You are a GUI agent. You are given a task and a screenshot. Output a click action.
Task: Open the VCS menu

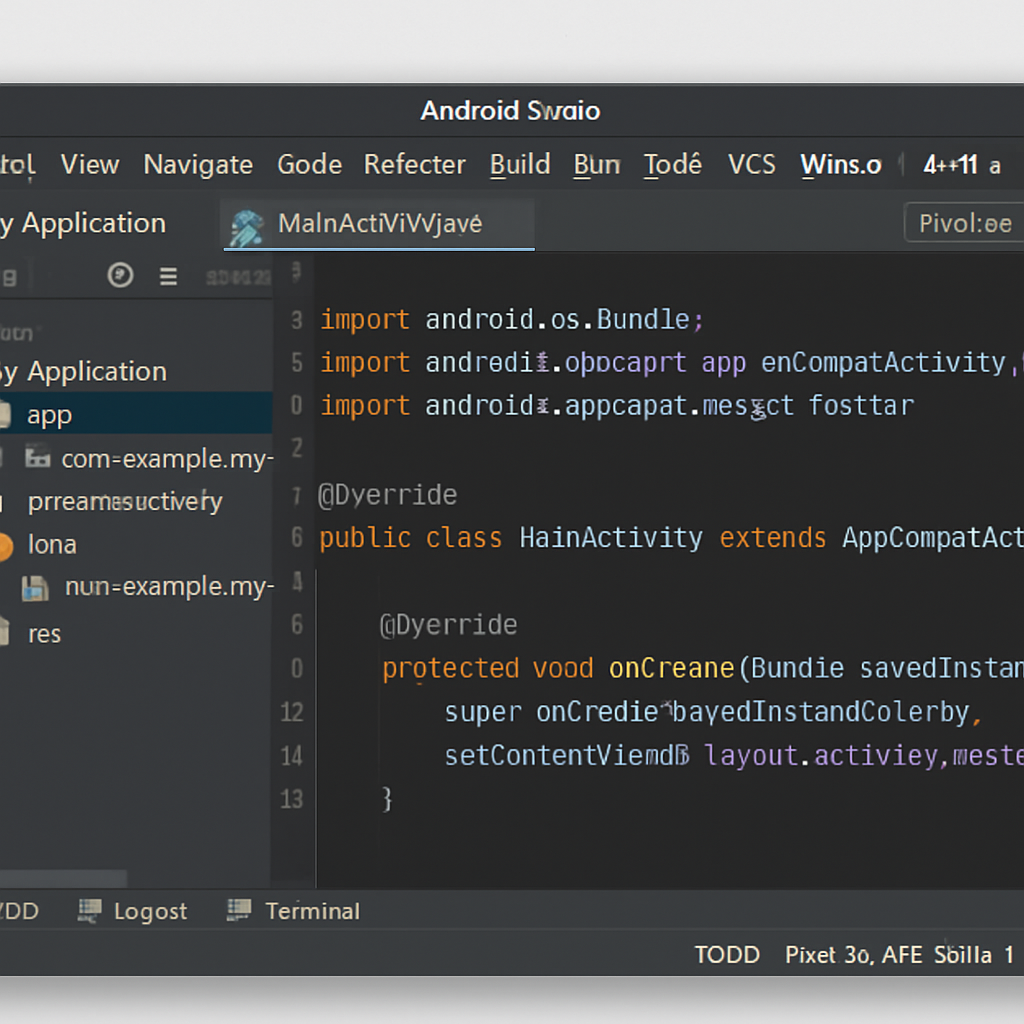752,165
